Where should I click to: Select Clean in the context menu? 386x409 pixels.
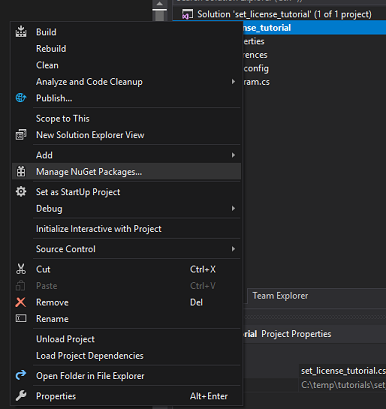point(126,65)
